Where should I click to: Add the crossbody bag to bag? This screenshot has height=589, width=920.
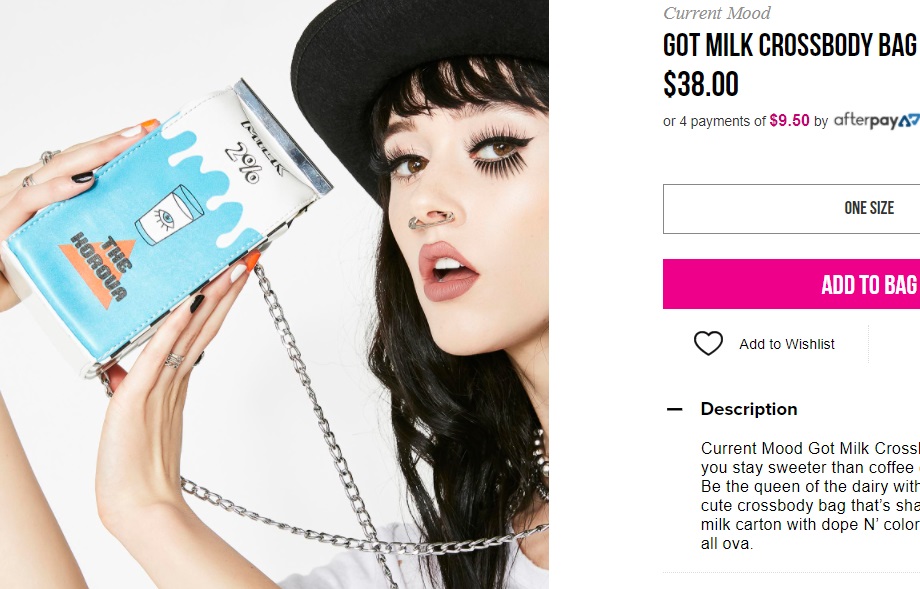(x=792, y=284)
